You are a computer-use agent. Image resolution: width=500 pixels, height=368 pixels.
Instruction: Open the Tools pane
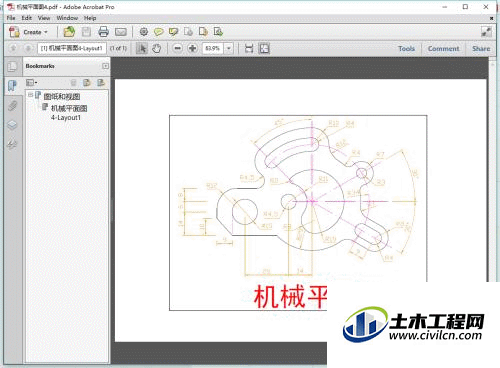[x=407, y=49]
